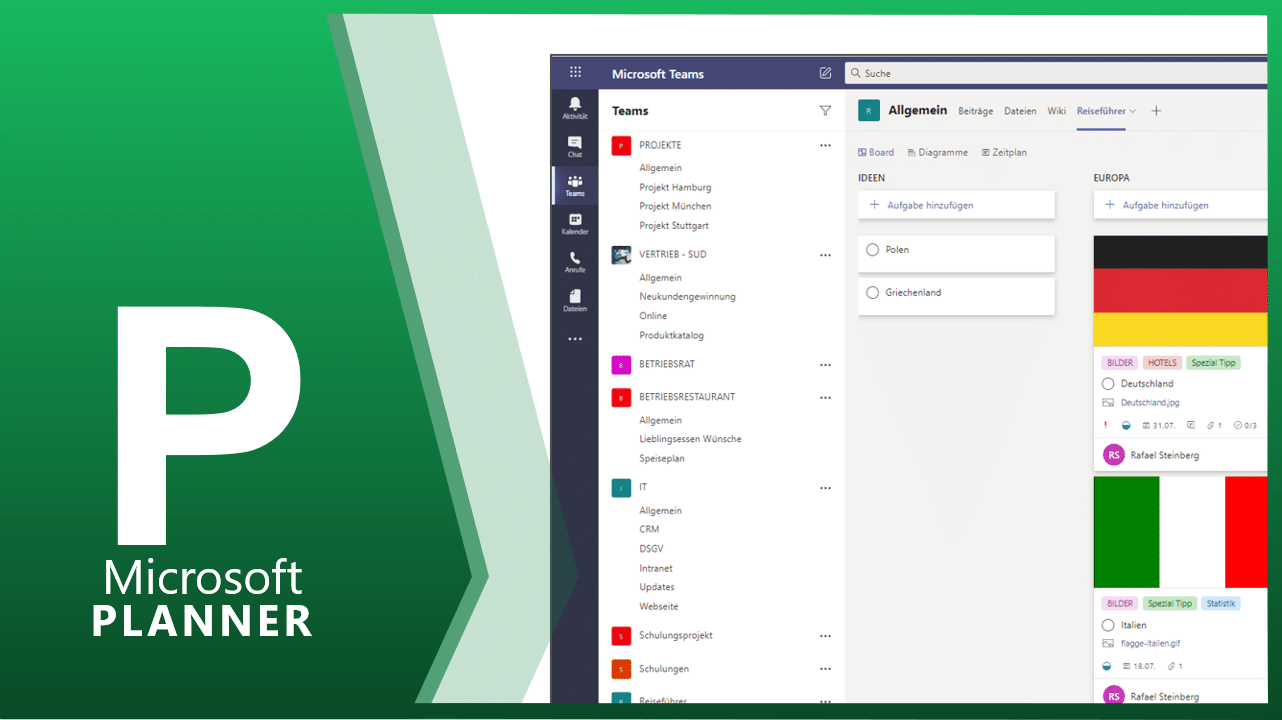Open more options for PROJEKTE team
The height and width of the screenshot is (720, 1282).
[x=825, y=146]
